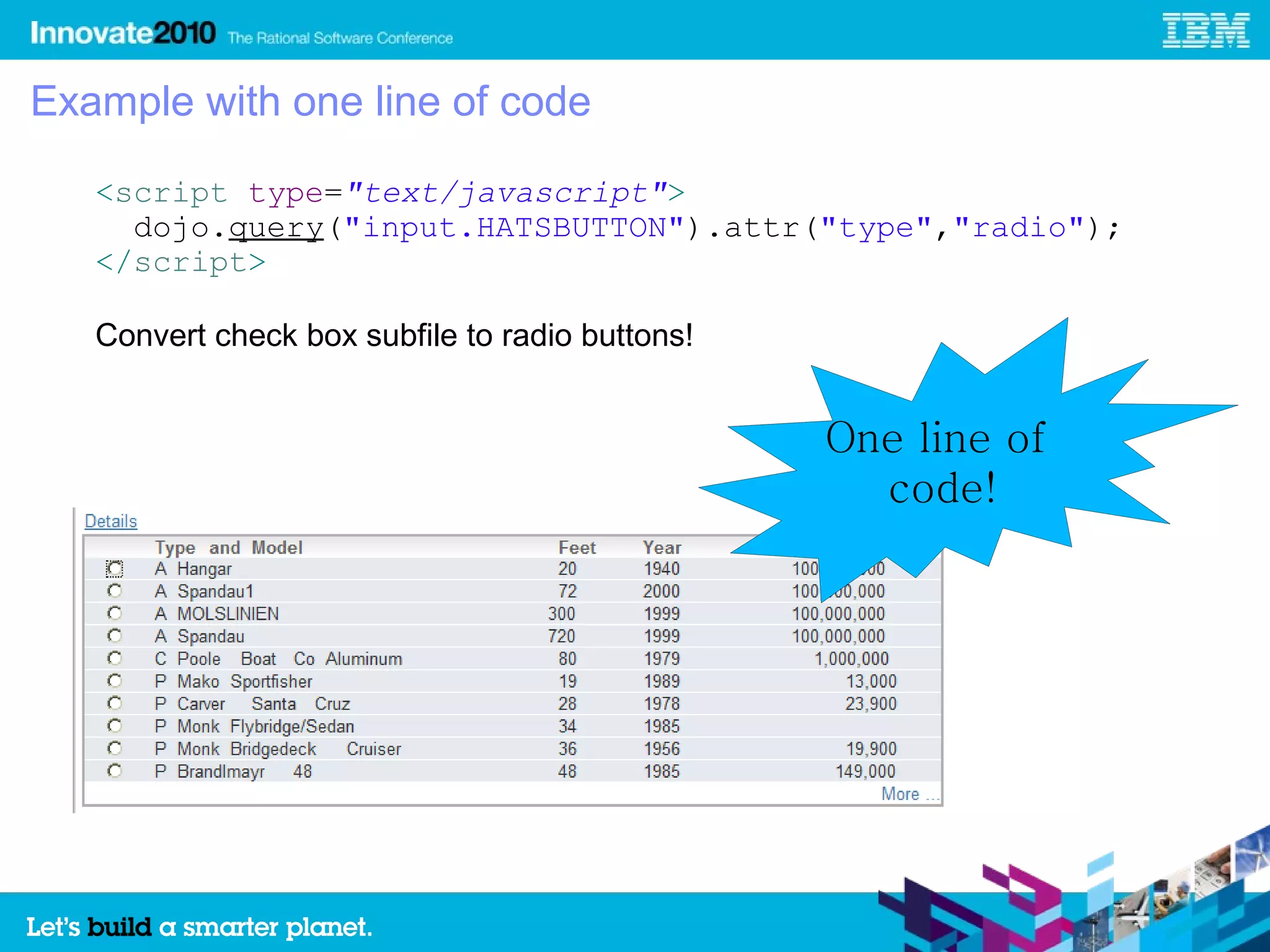This screenshot has width=1270, height=952.
Task: Click the Innovate2010 conference logo
Action: (123, 33)
